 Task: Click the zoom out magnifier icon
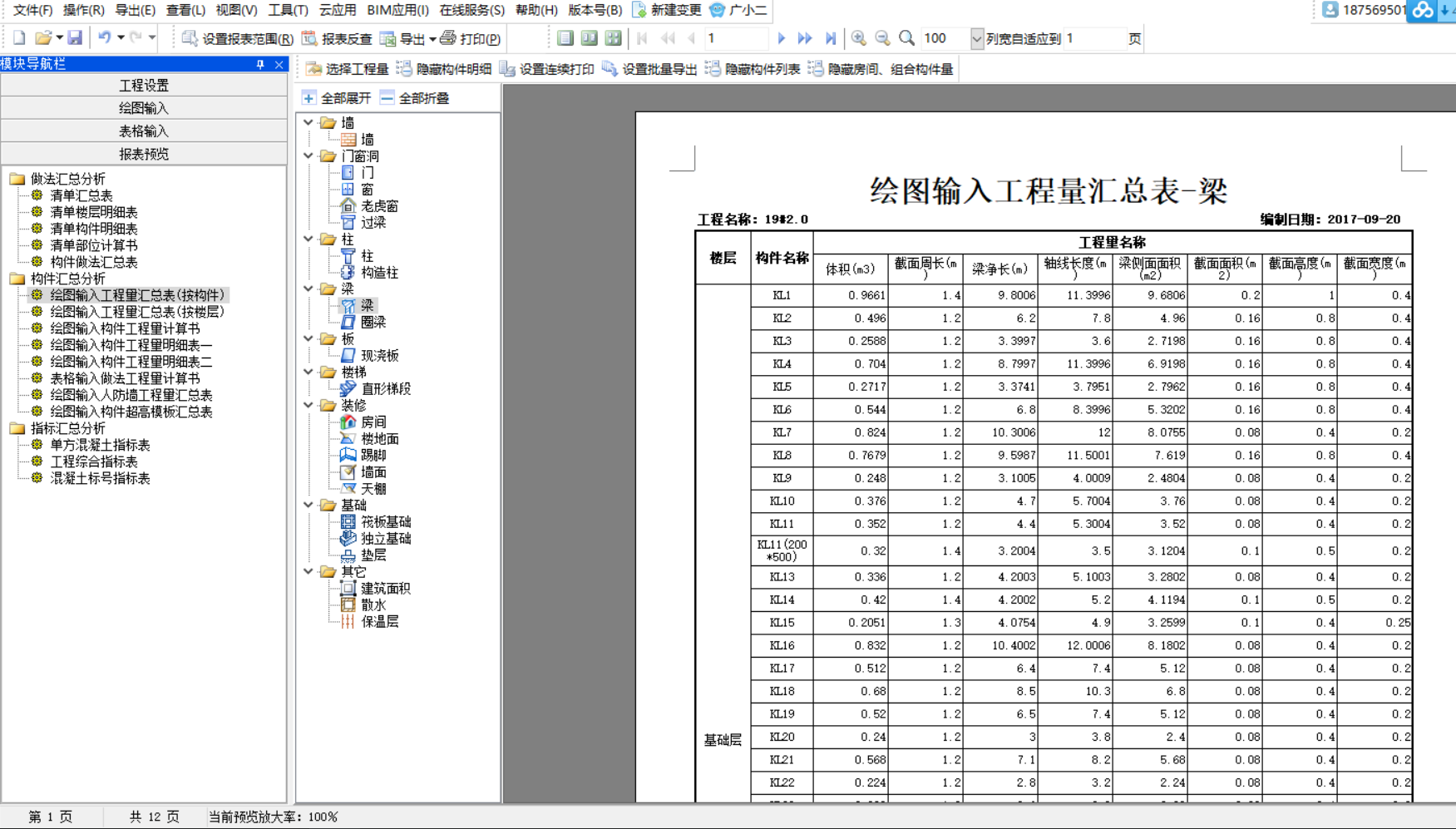pos(882,38)
